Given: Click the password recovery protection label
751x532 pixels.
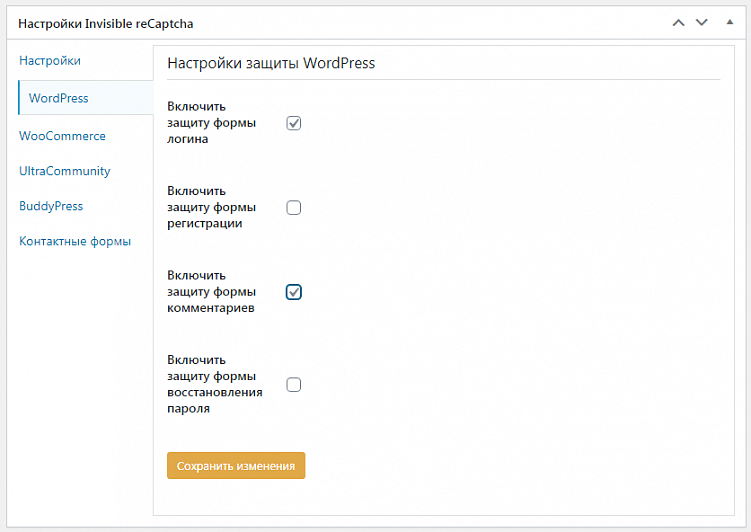Looking at the screenshot, I should (x=215, y=384).
